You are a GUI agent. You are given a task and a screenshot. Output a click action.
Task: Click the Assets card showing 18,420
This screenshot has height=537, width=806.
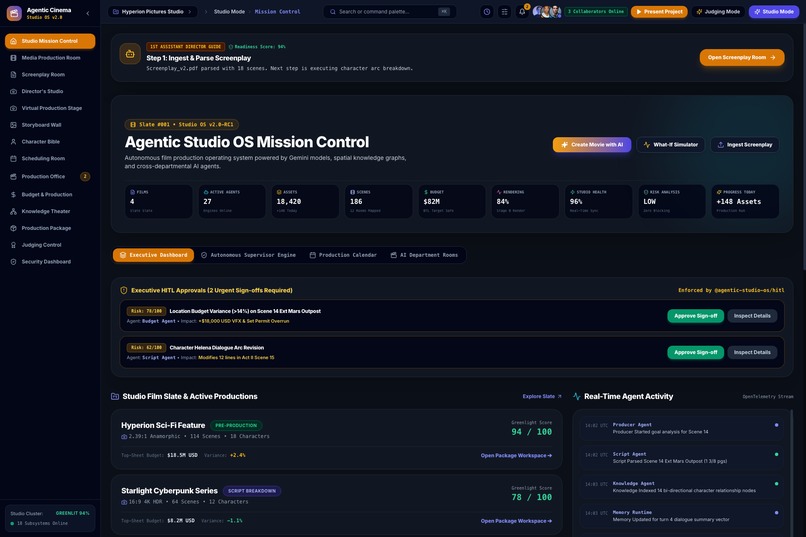coord(305,201)
